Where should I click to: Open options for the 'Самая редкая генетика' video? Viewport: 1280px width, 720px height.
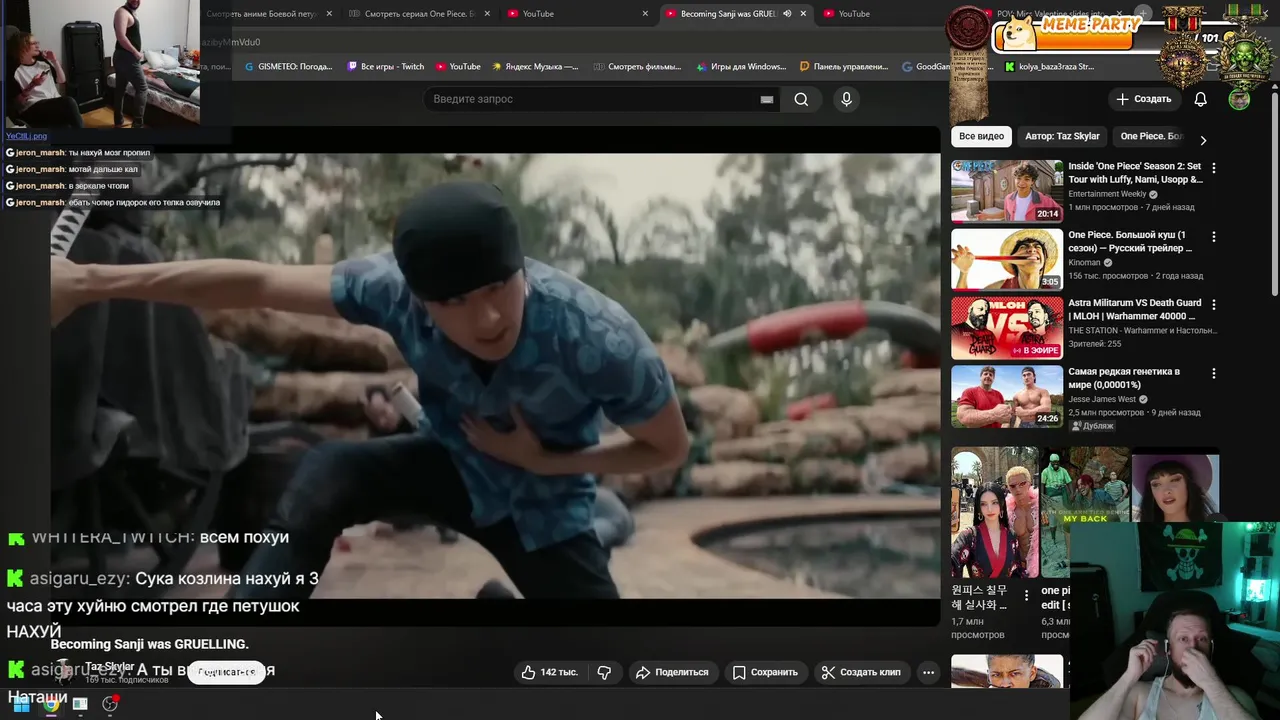(x=1213, y=373)
